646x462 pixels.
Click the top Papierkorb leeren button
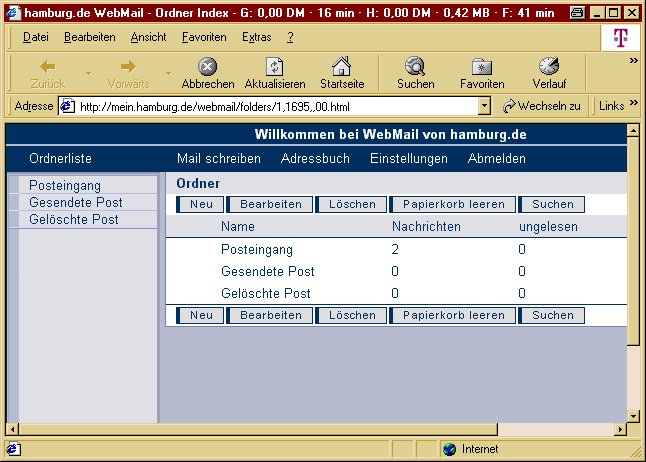pyautogui.click(x=453, y=204)
